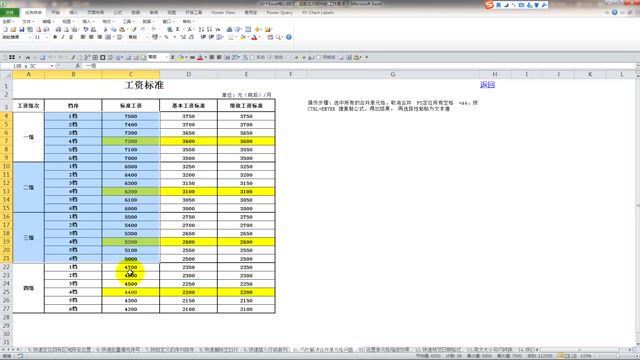The width and height of the screenshot is (640, 360).
Task: Click cell with value 4200
Action: [131, 309]
